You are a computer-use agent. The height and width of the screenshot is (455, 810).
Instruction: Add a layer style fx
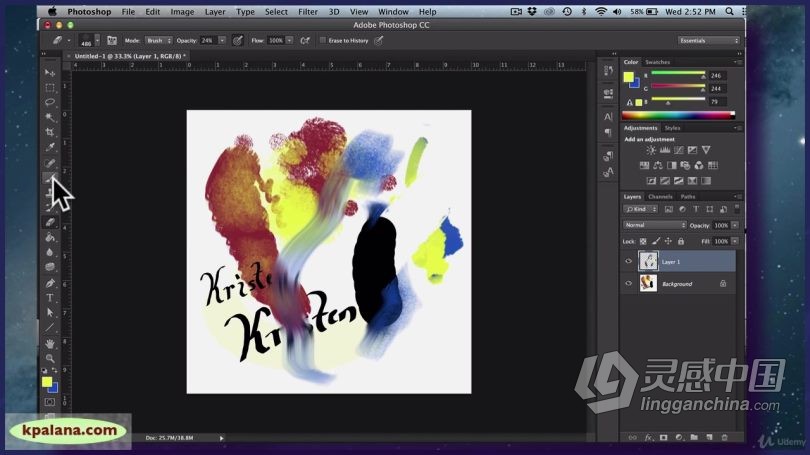click(x=648, y=437)
